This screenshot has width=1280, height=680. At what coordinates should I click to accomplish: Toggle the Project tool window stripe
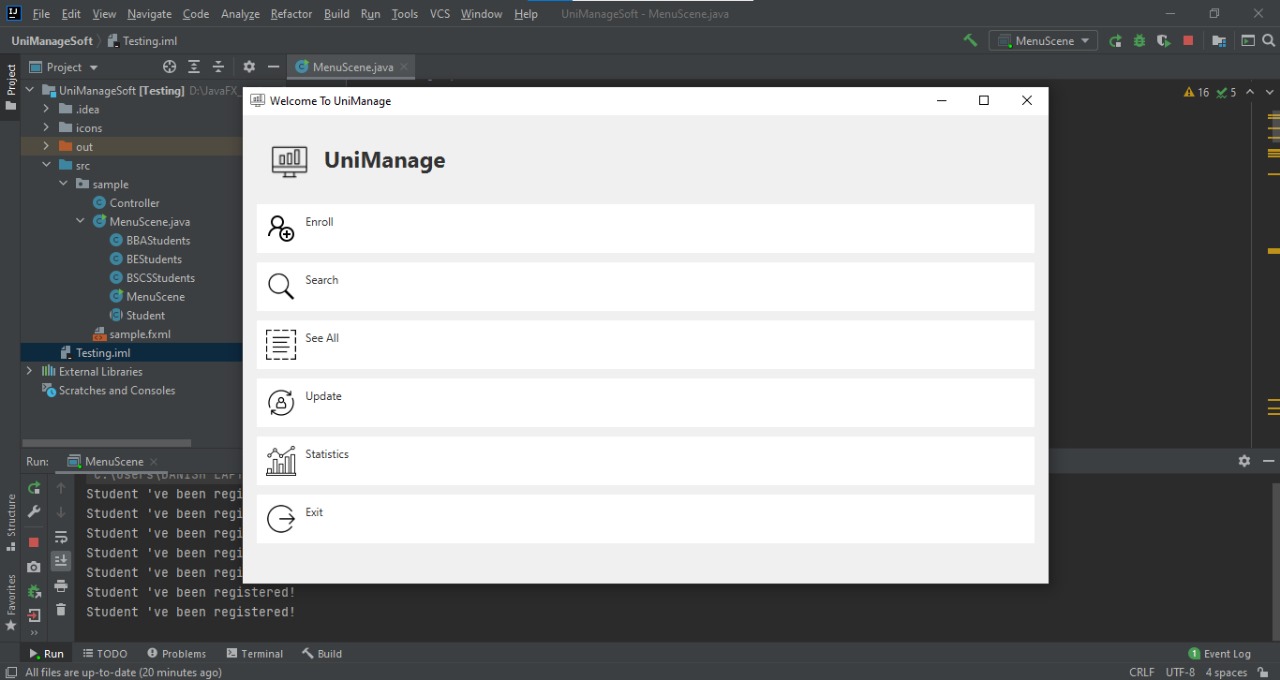pos(11,86)
